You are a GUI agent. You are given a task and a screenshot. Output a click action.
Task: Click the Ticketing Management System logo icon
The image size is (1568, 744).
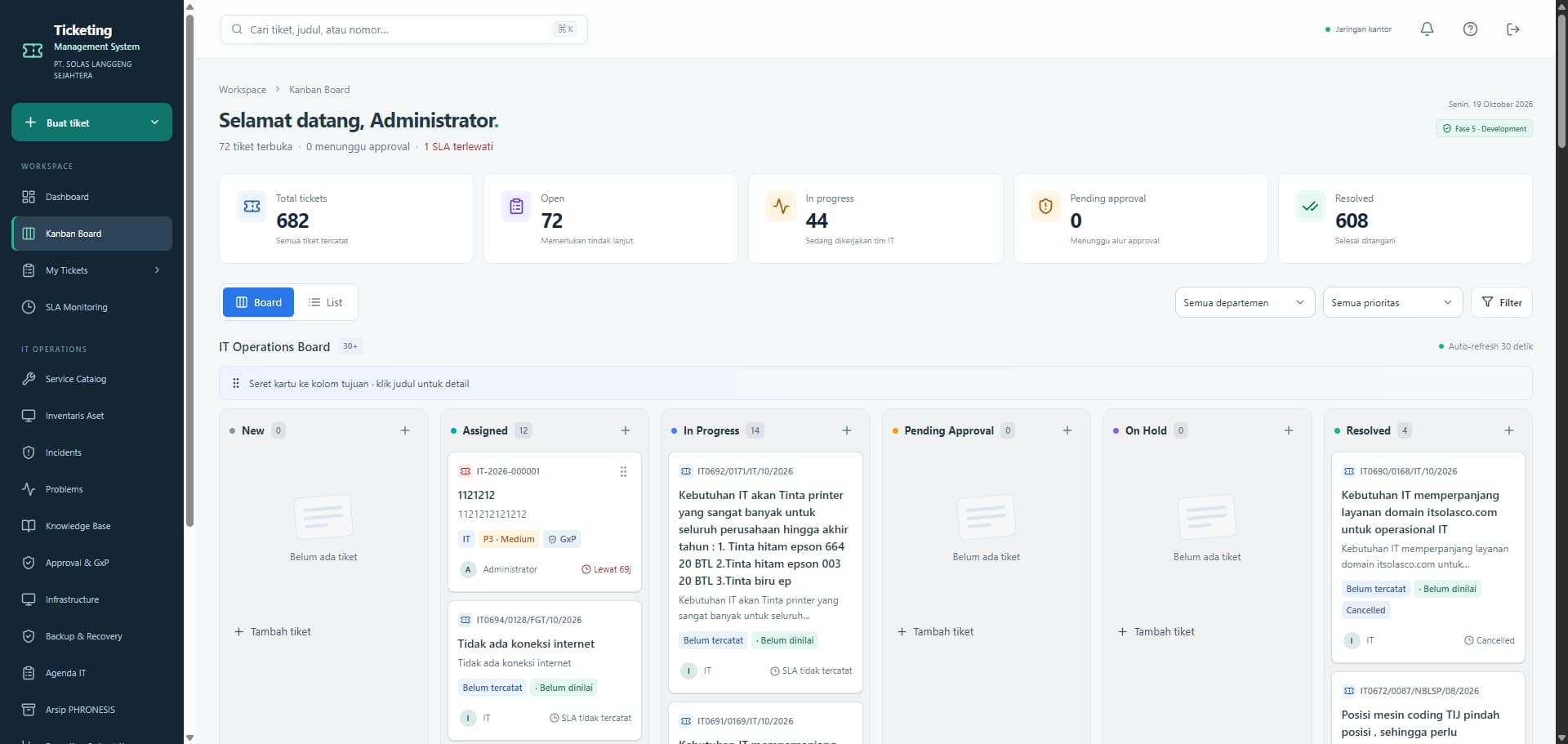[x=33, y=51]
